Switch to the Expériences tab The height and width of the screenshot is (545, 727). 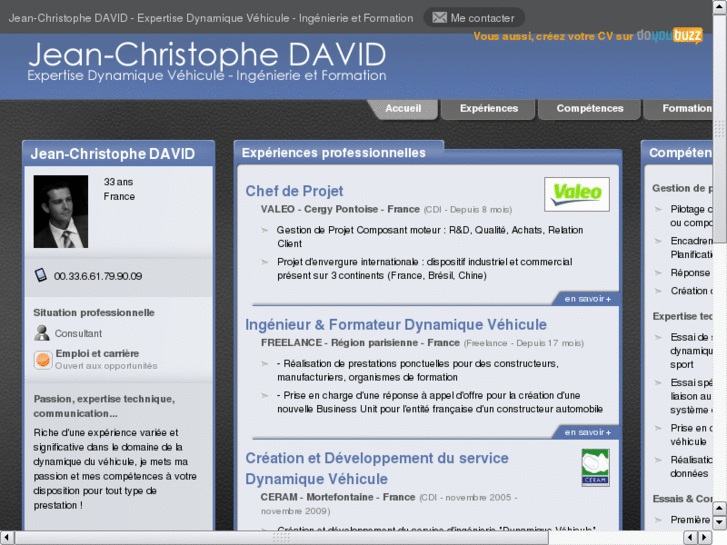point(489,109)
